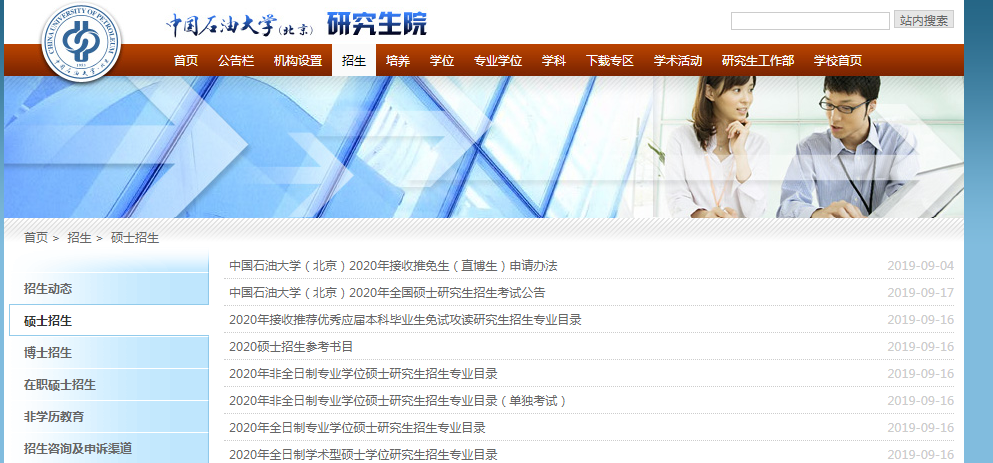Go to 培养 in the navigation bar
The width and height of the screenshot is (993, 463).
pyautogui.click(x=398, y=61)
